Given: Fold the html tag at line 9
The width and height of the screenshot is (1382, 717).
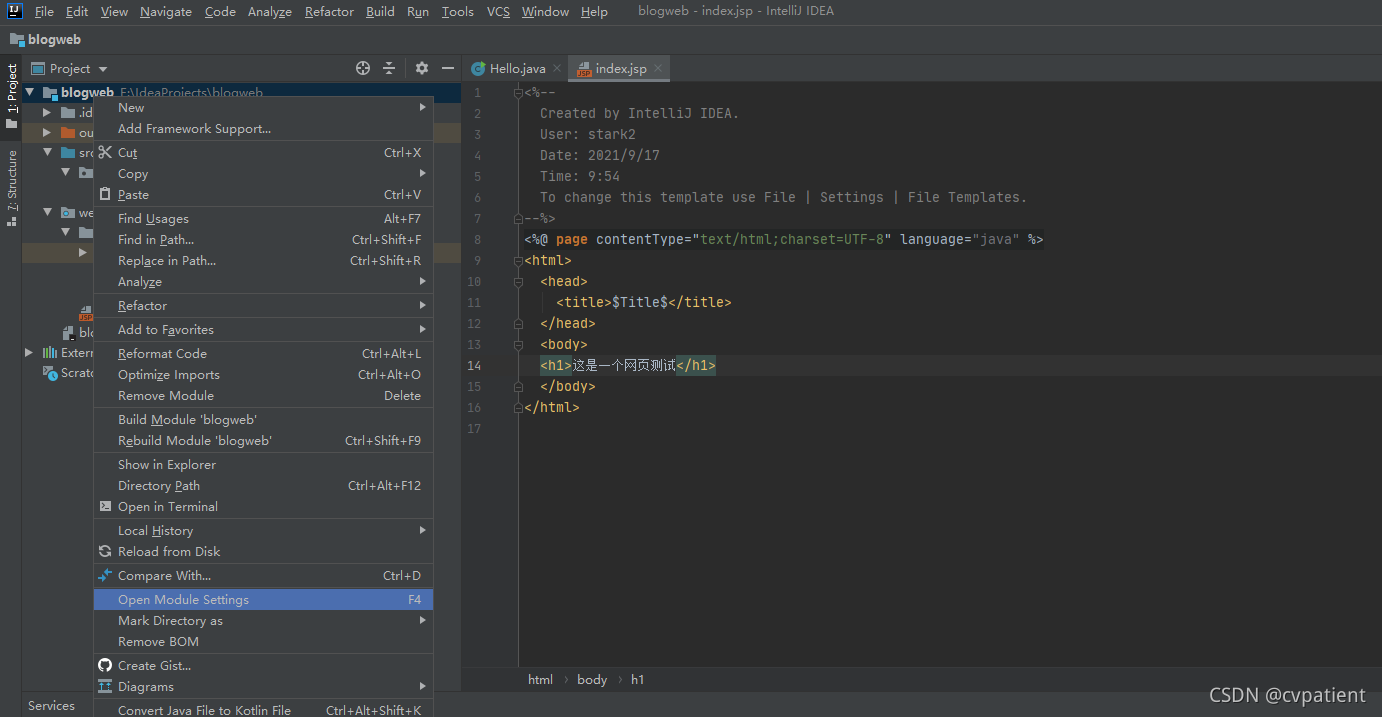Looking at the screenshot, I should coord(518,261).
